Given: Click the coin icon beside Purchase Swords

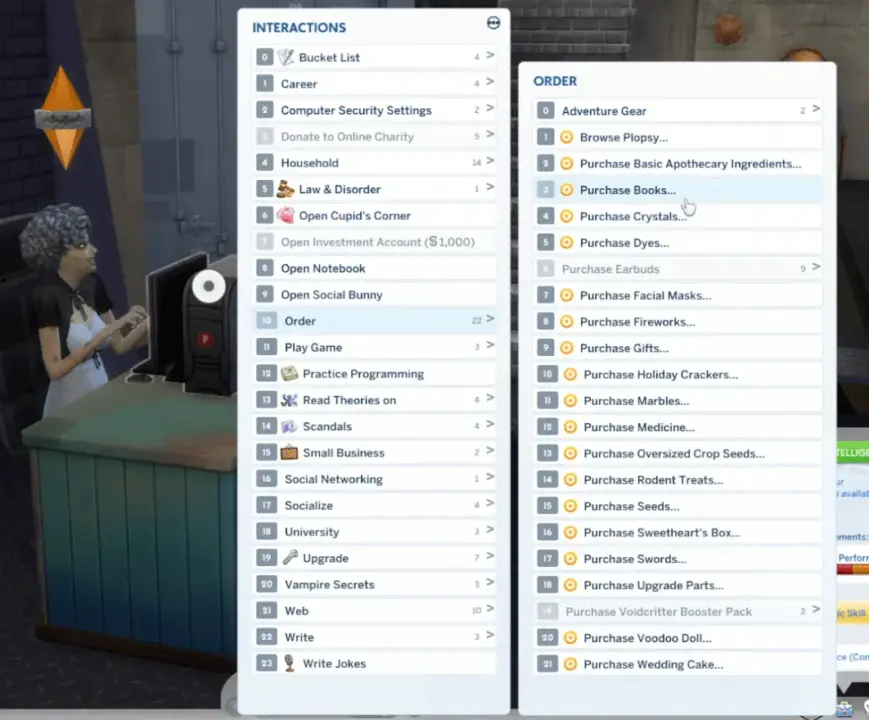Looking at the screenshot, I should pos(570,559).
